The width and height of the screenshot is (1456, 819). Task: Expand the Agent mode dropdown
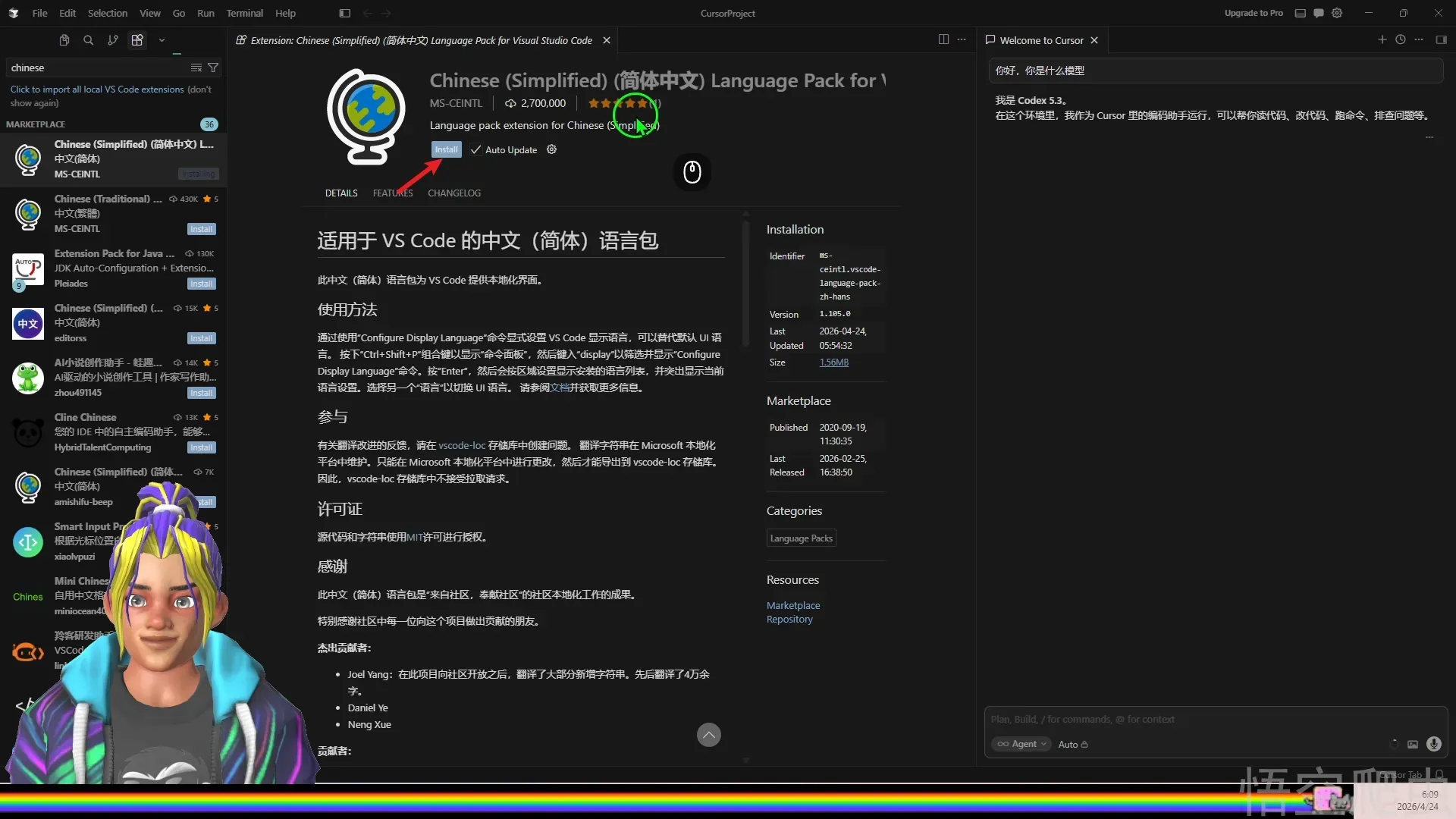click(x=1021, y=744)
